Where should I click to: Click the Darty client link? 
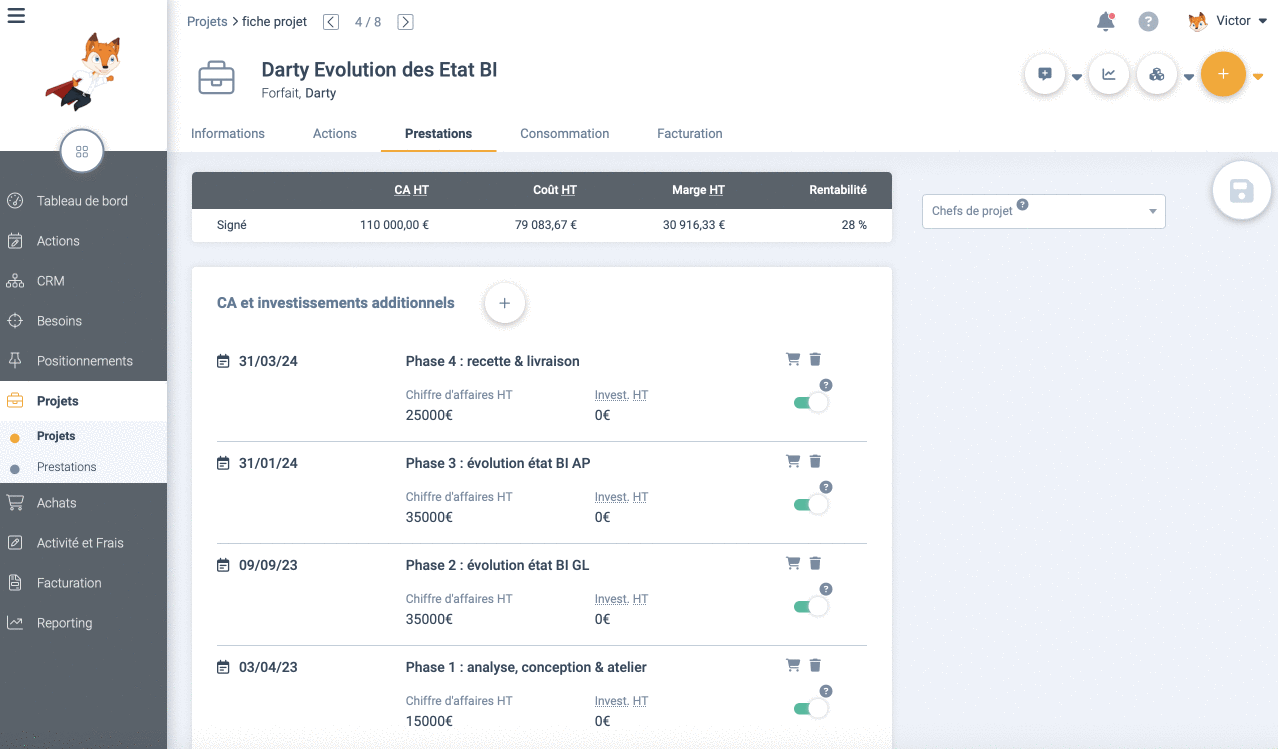(x=320, y=93)
